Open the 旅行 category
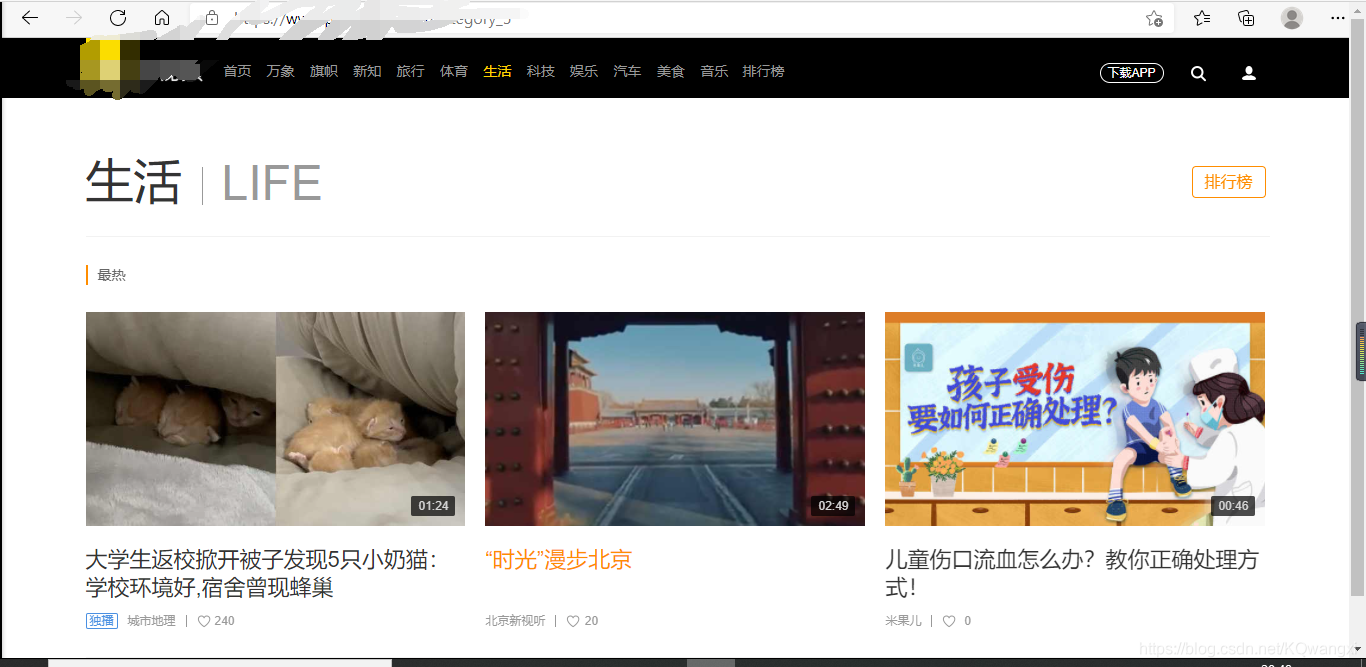The height and width of the screenshot is (667, 1366). click(x=410, y=71)
